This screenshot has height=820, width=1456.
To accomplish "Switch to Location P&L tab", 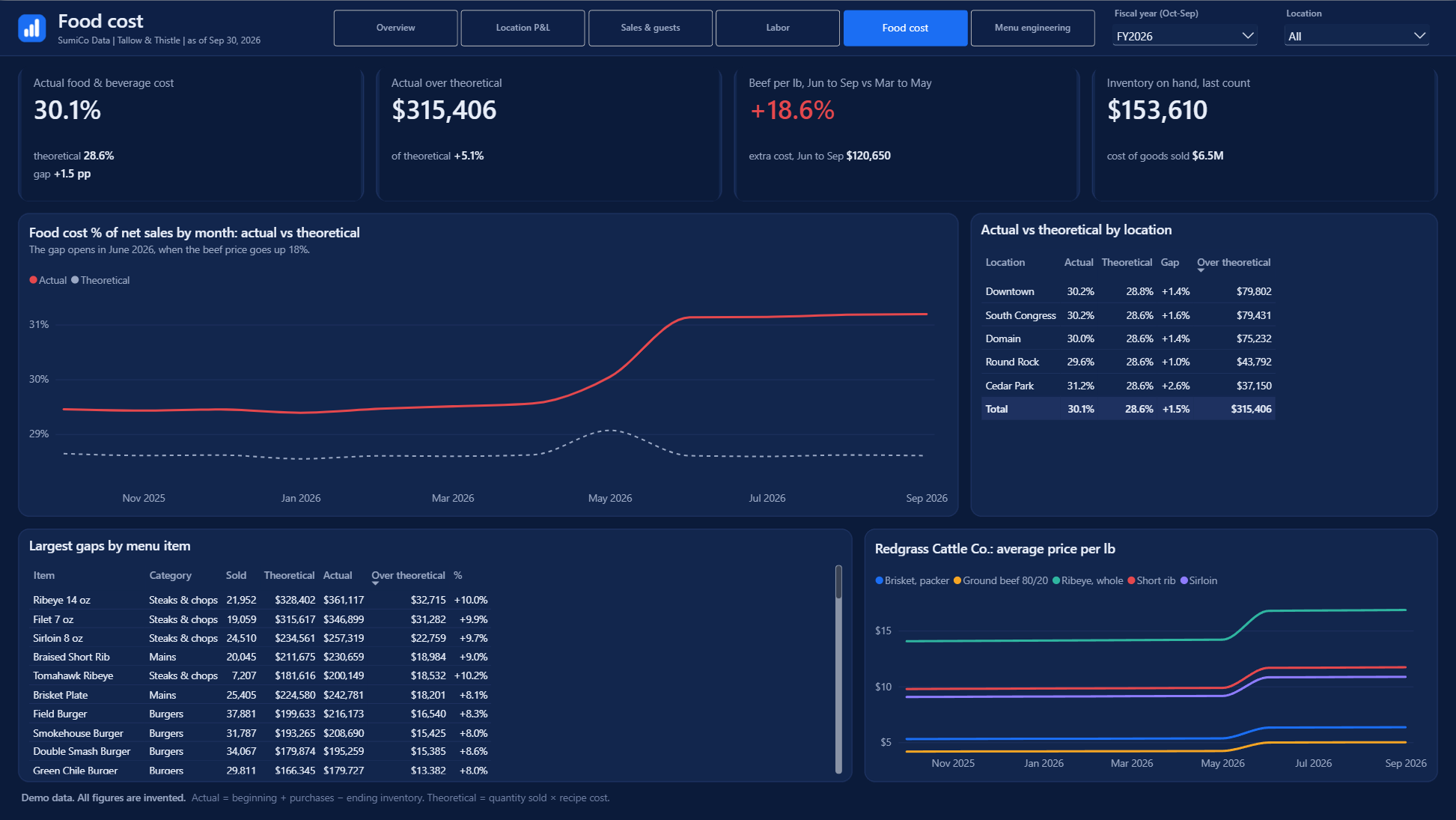I will [523, 28].
